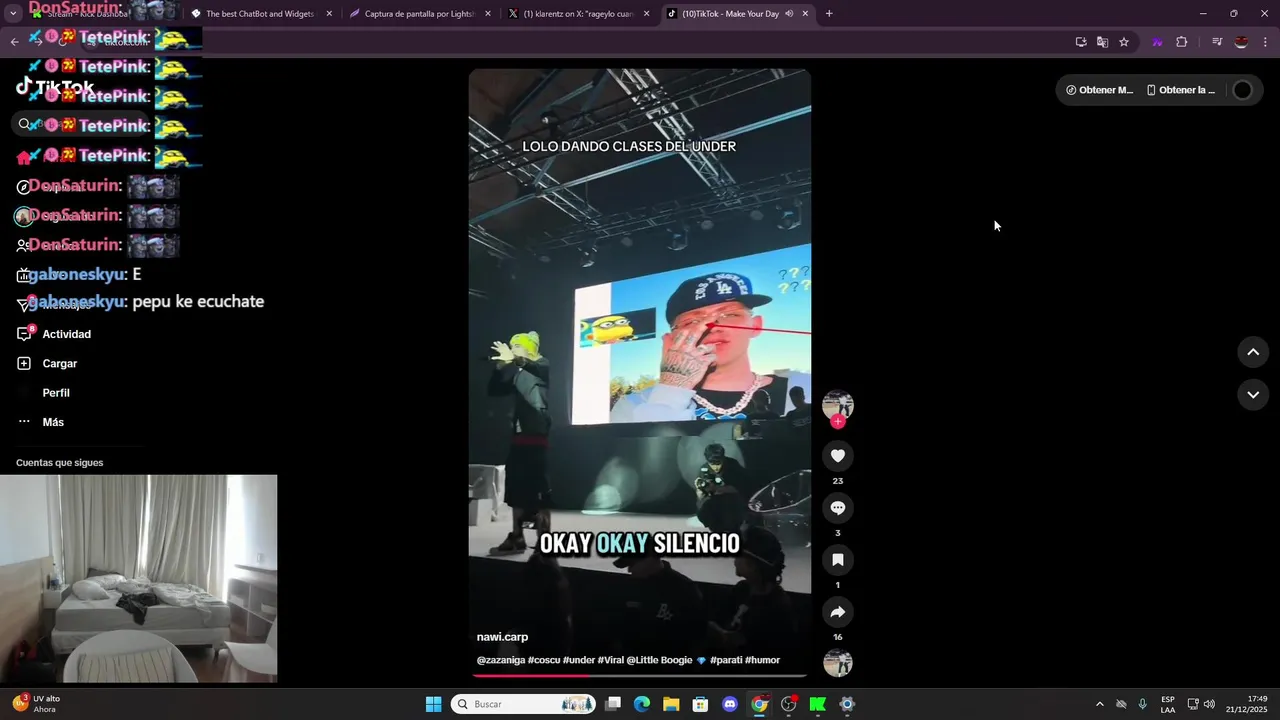The image size is (1280, 720).
Task: Click the translate page icon
Action: click(x=1102, y=42)
